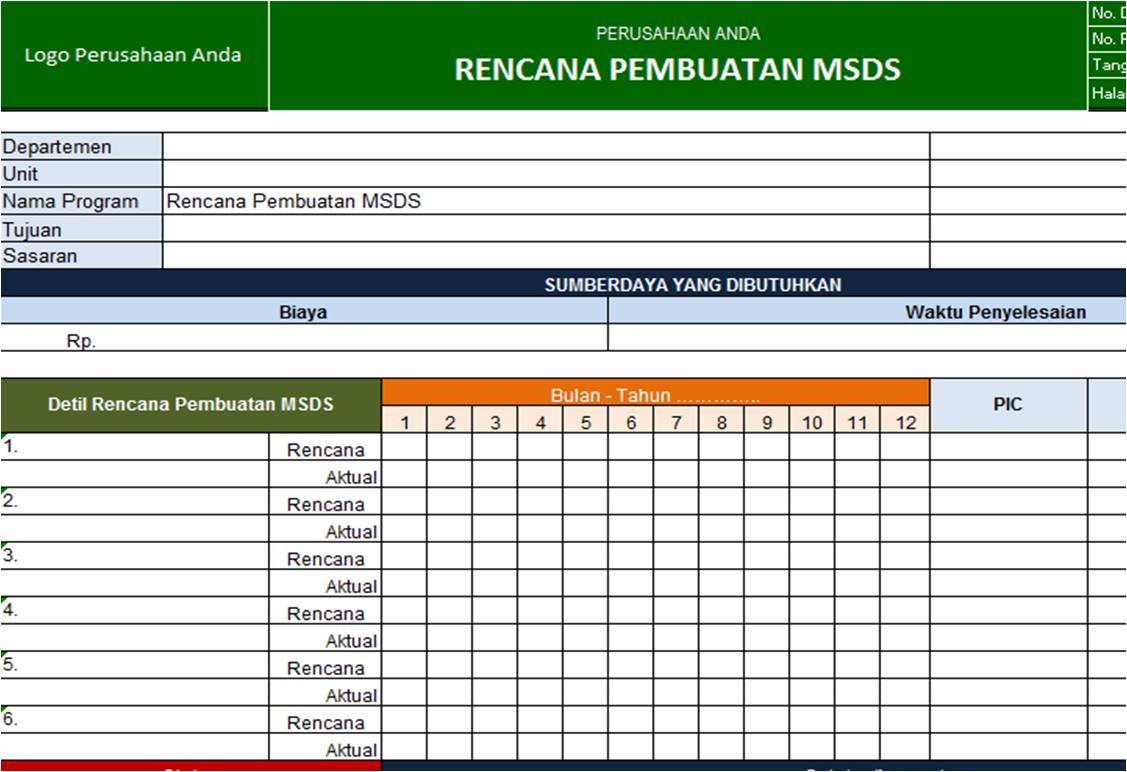Viewport: 1127px width, 772px height.
Task: Click the PIC column header
Action: click(1009, 405)
